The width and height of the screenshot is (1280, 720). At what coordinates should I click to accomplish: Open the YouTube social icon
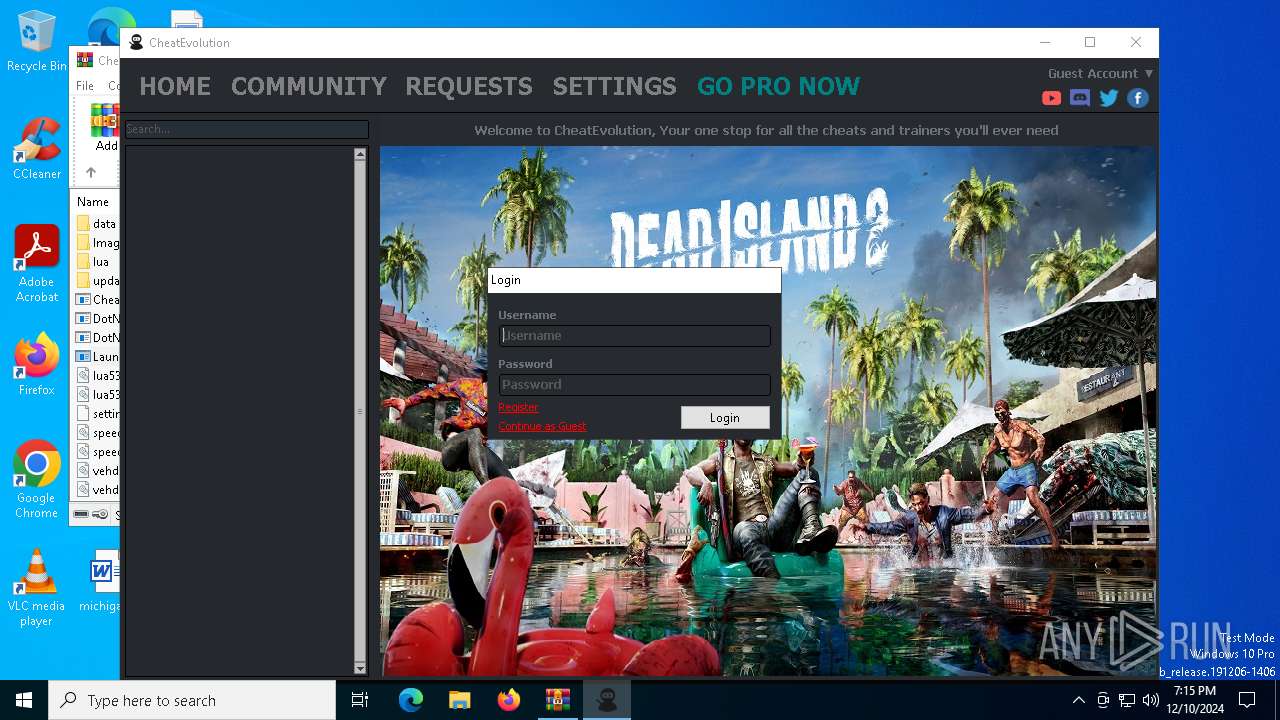coord(1051,98)
